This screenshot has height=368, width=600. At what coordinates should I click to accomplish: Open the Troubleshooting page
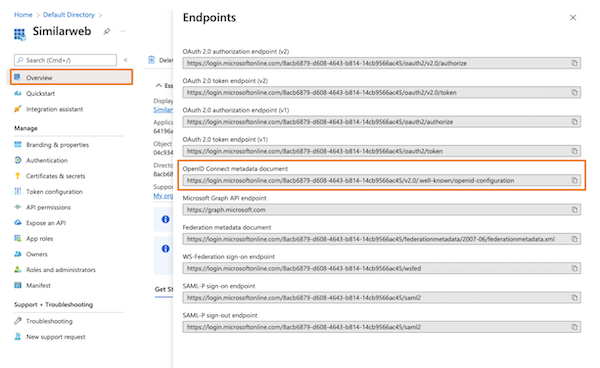(49, 321)
